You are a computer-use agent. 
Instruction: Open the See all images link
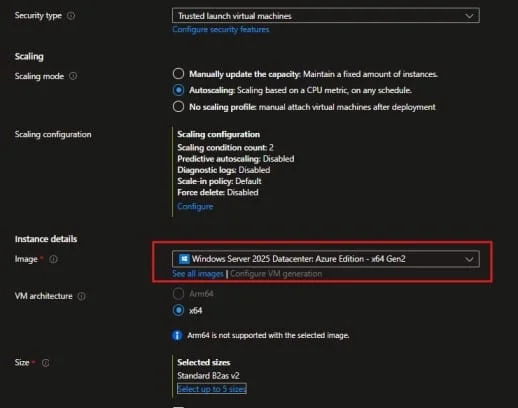click(198, 274)
